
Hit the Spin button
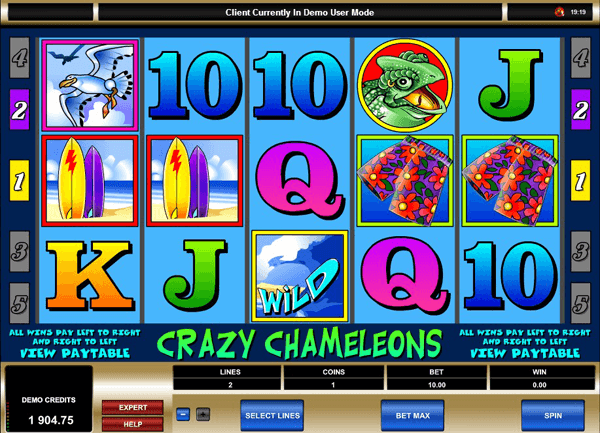click(553, 415)
